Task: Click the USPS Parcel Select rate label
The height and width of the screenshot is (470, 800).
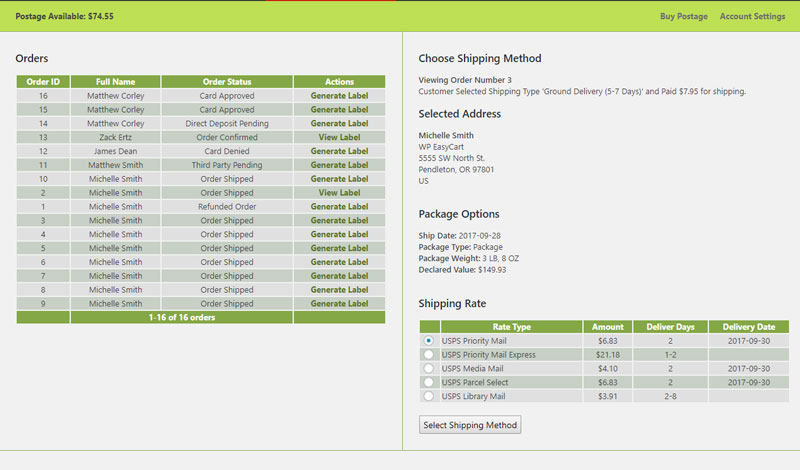Action: (475, 382)
